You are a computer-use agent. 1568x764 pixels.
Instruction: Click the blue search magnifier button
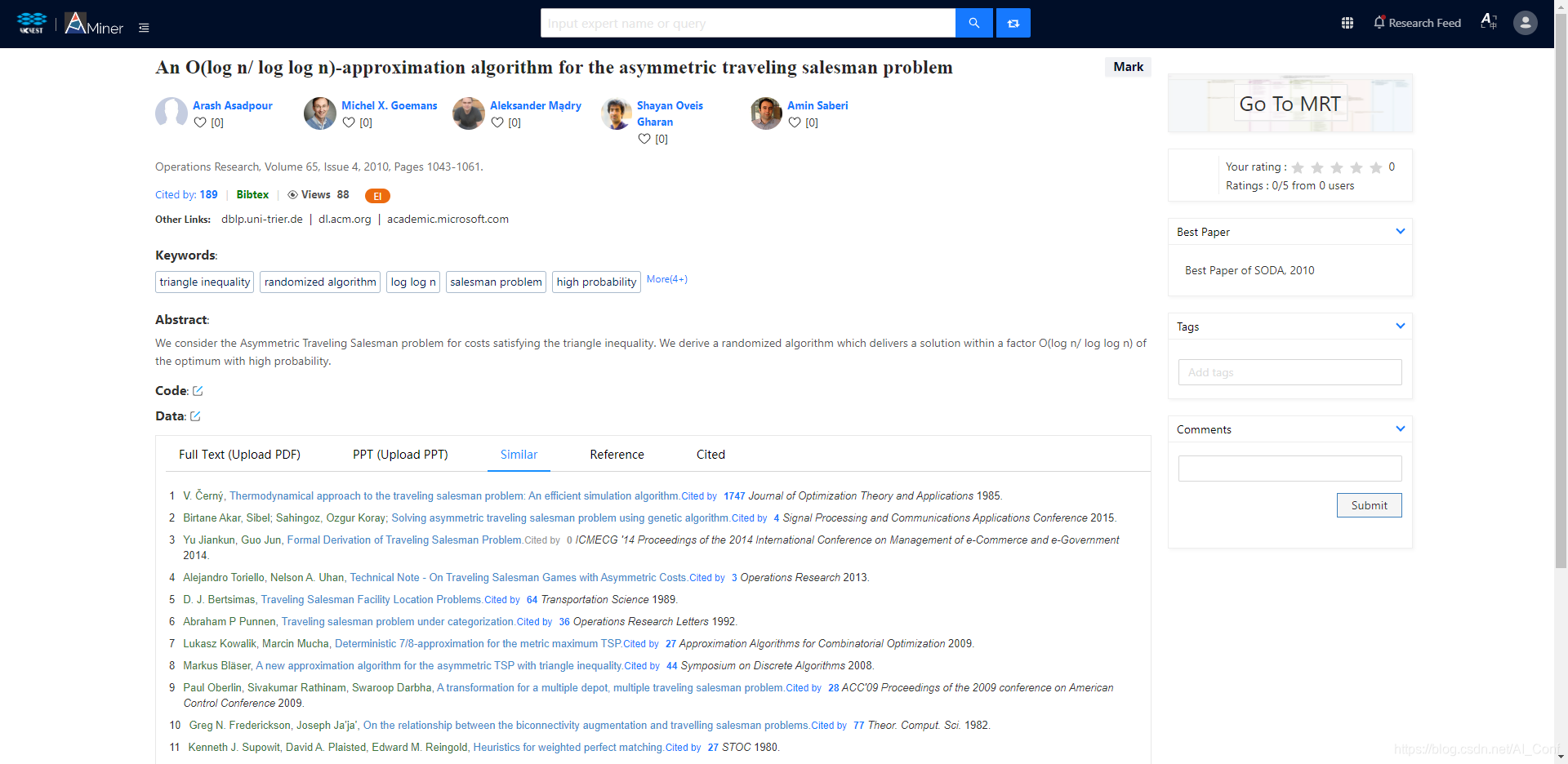coord(973,23)
